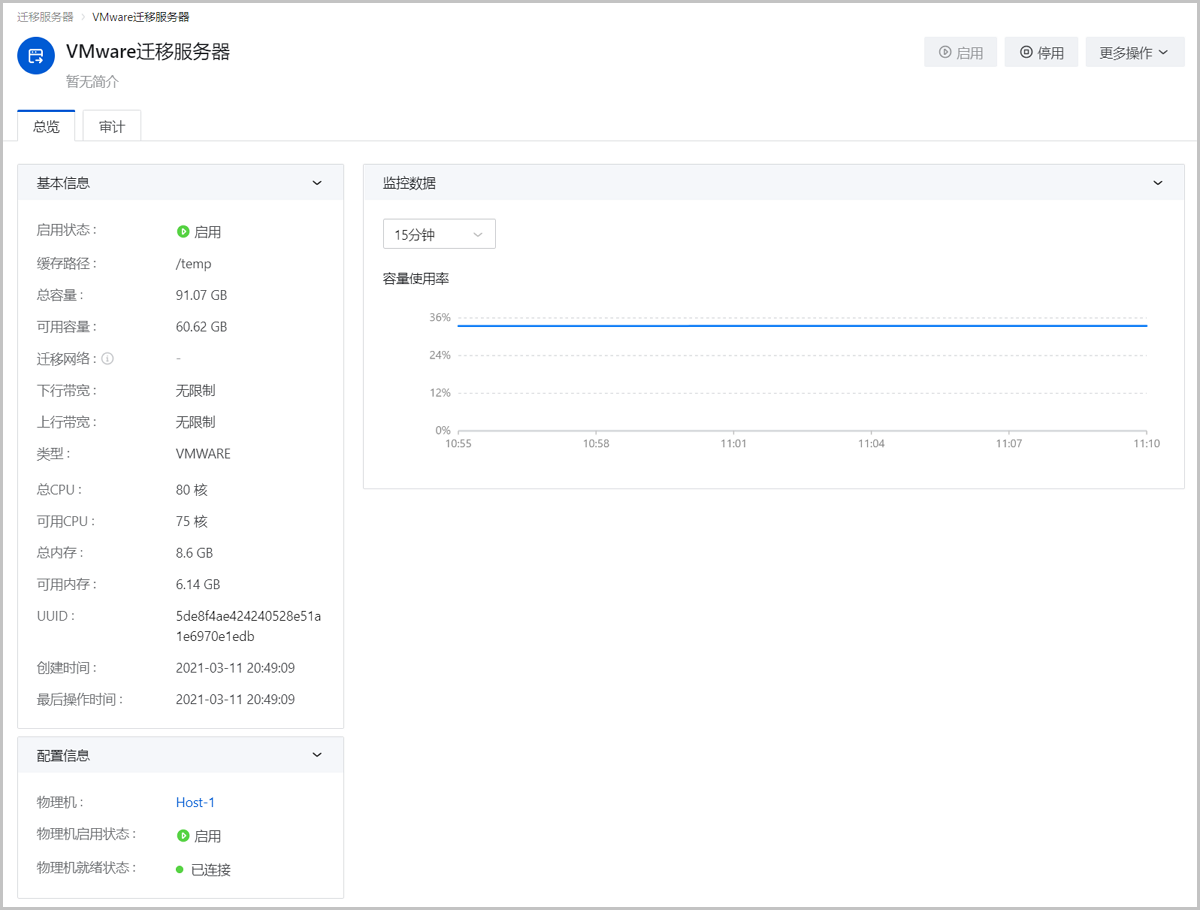Click the info icon next to 迁移网络

pos(108,358)
